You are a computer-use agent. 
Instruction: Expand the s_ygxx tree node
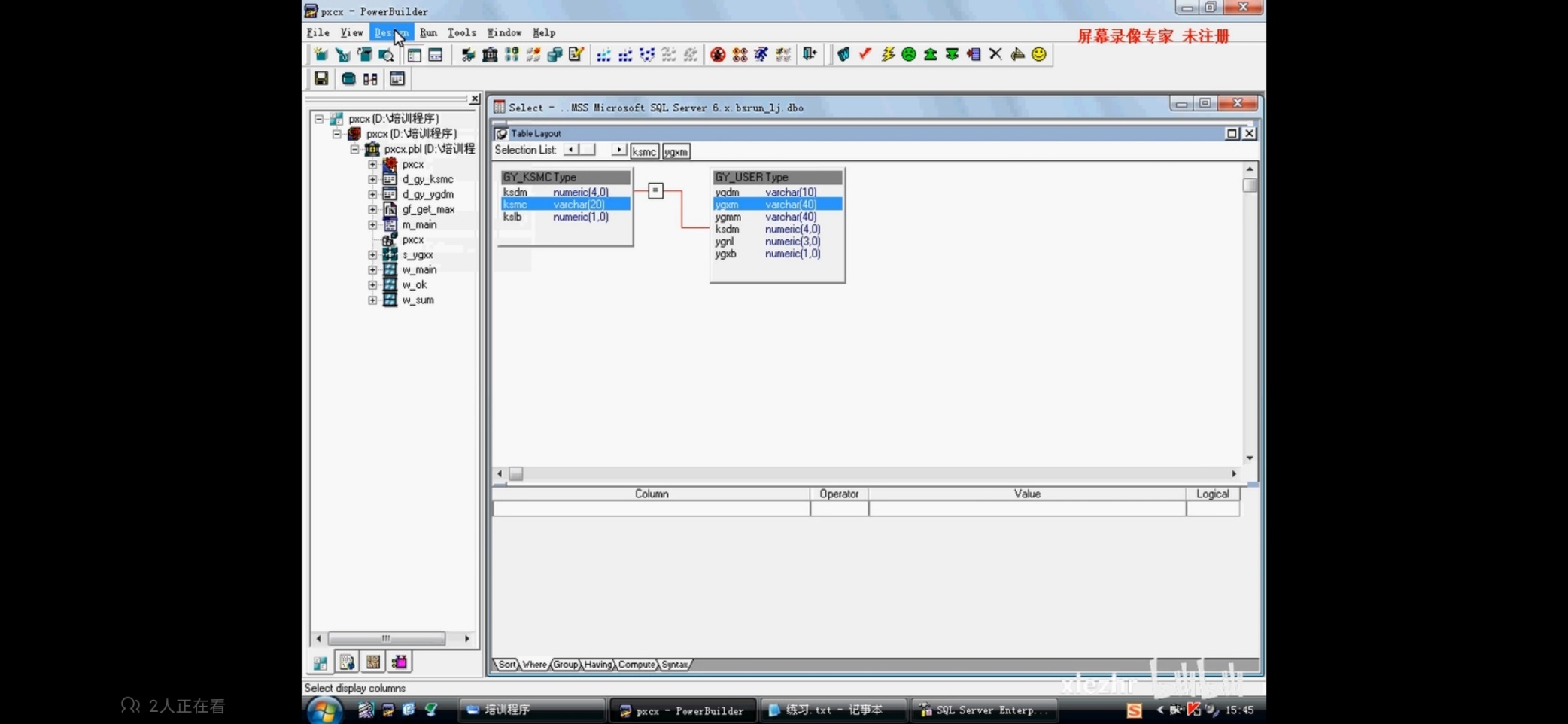[372, 254]
